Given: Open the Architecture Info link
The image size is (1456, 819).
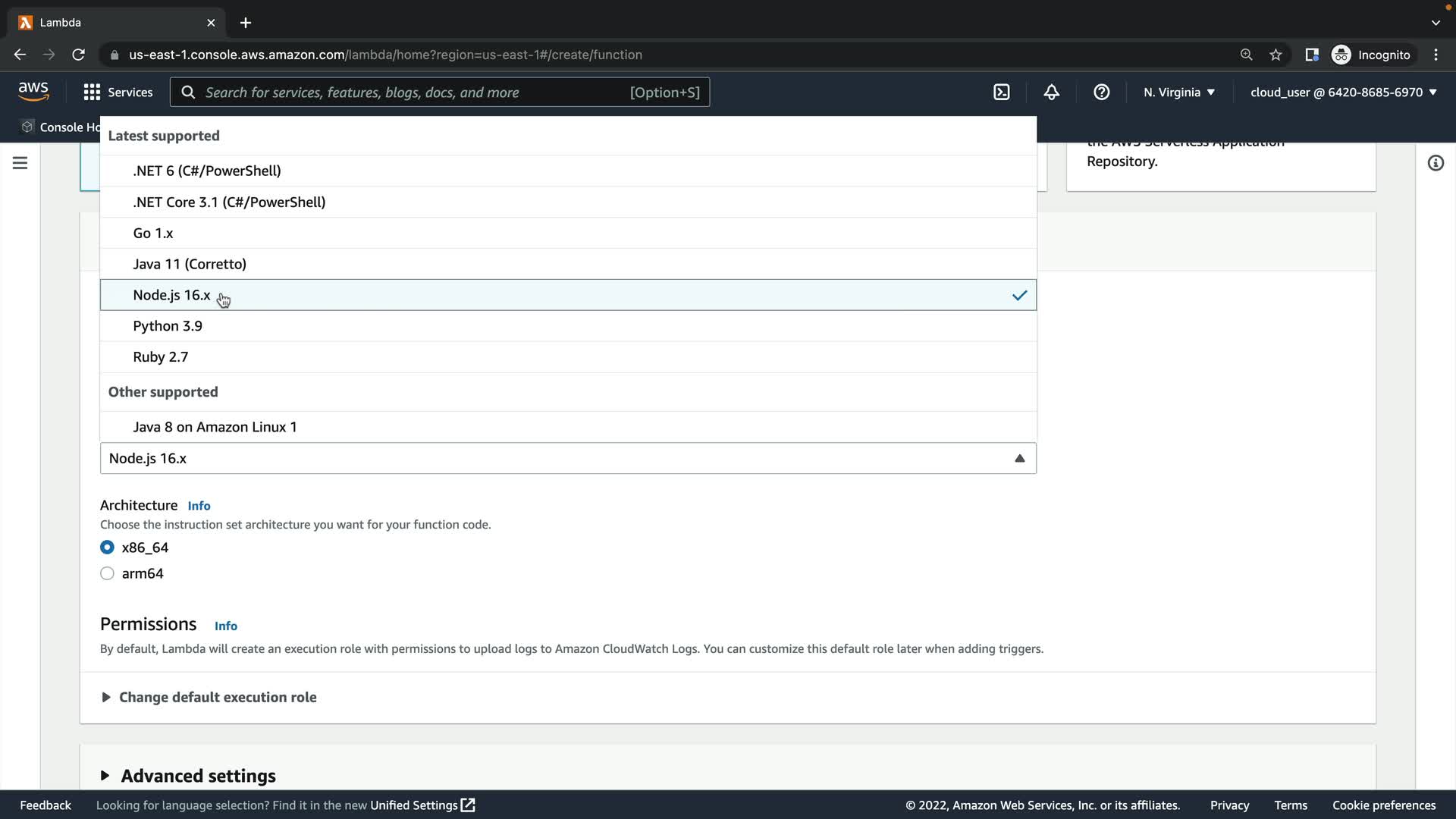Looking at the screenshot, I should 199,506.
